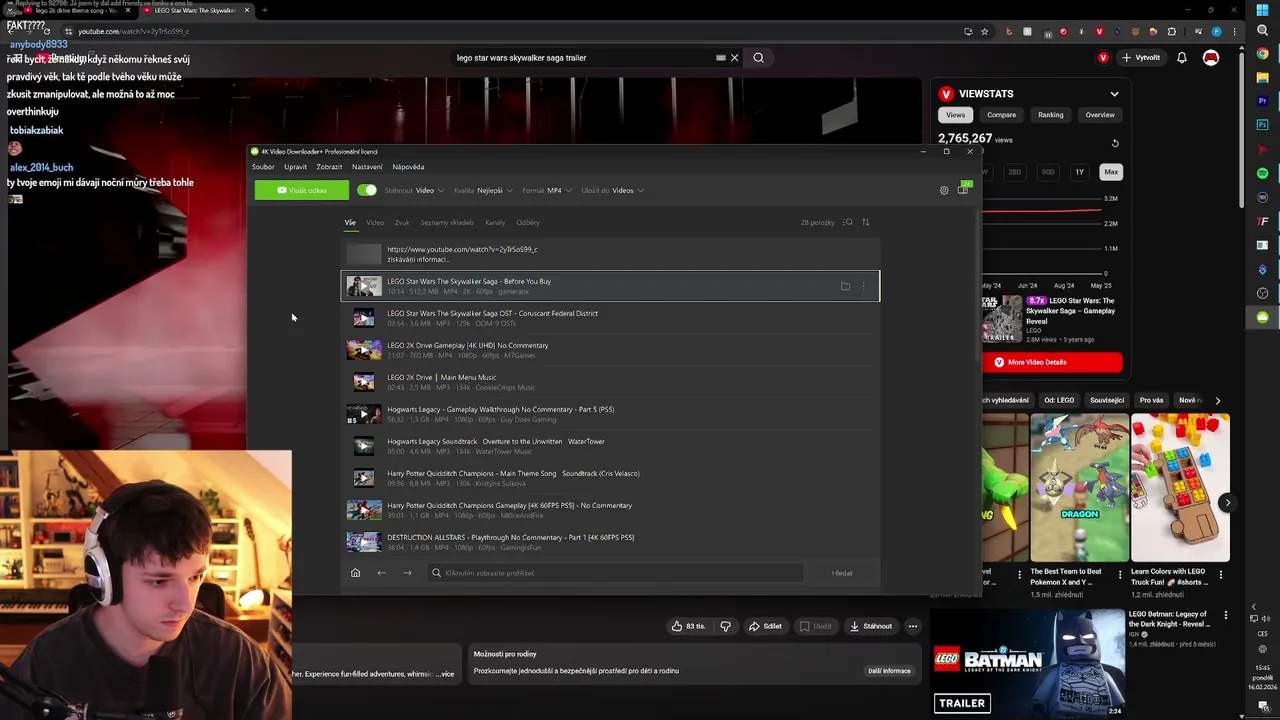This screenshot has height=720, width=1280.
Task: Clear the YouTube search text with X
Action: pos(734,58)
